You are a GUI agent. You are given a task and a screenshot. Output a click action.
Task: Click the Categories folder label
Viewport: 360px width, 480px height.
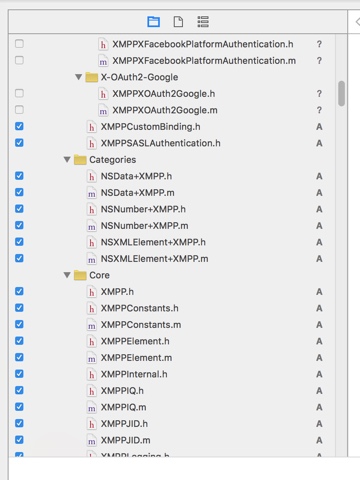coord(113,160)
